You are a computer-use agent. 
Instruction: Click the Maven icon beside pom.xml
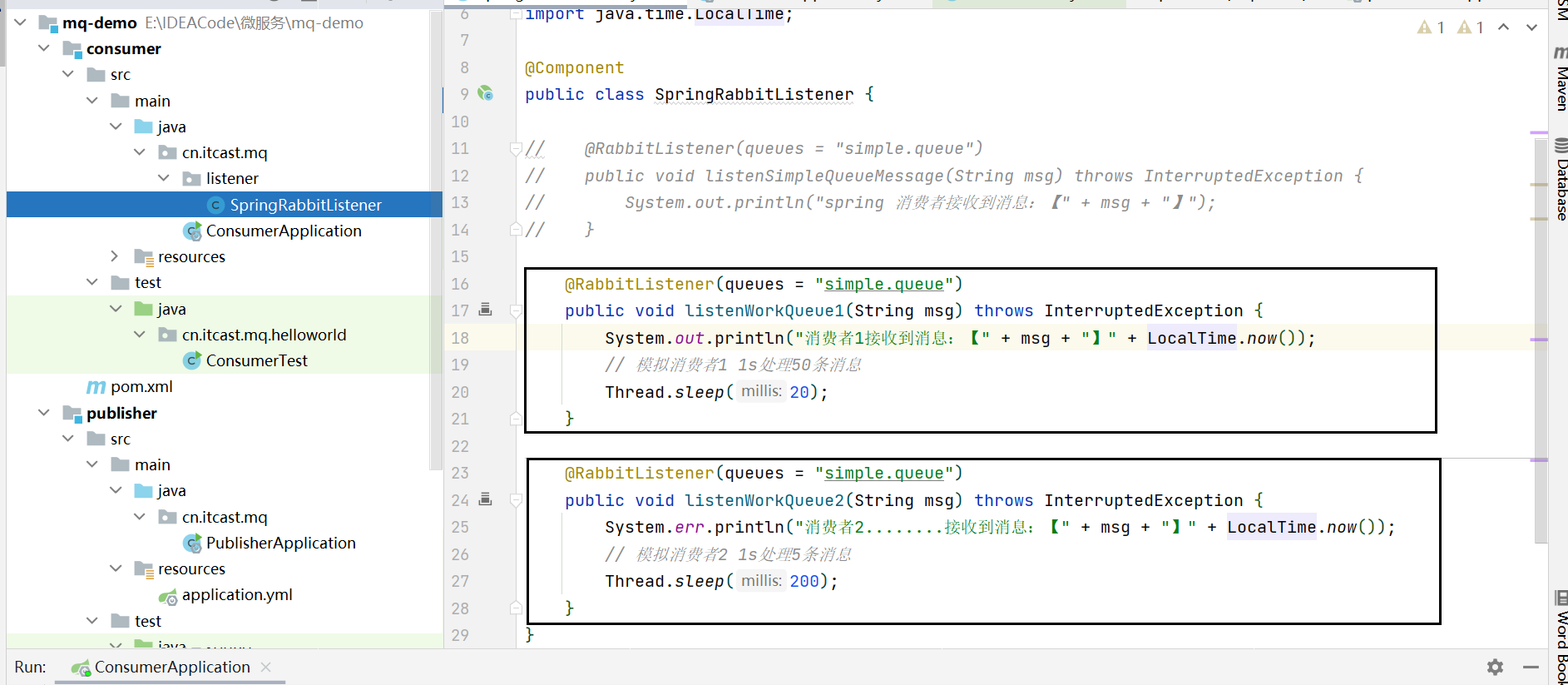[x=96, y=387]
